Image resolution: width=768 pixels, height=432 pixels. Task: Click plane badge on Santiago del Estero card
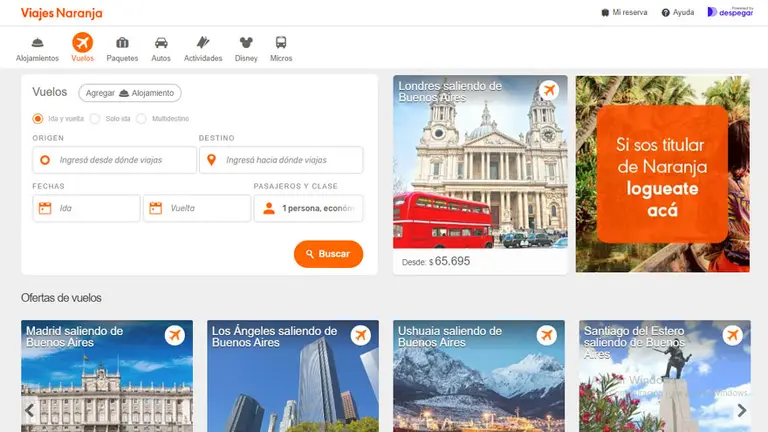click(733, 336)
